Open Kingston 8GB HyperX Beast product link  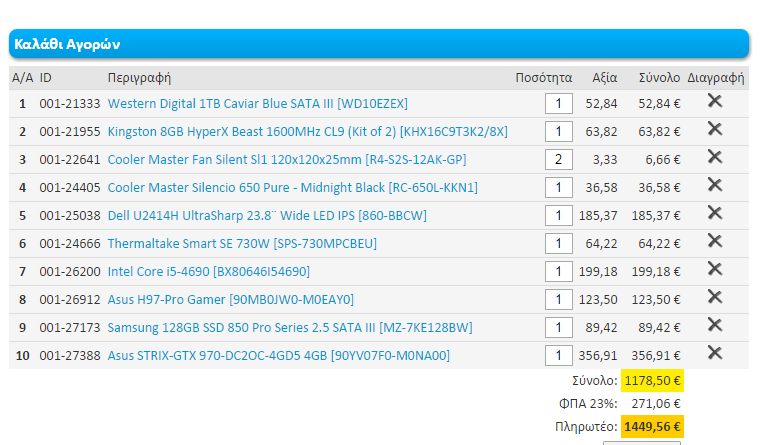pos(308,132)
